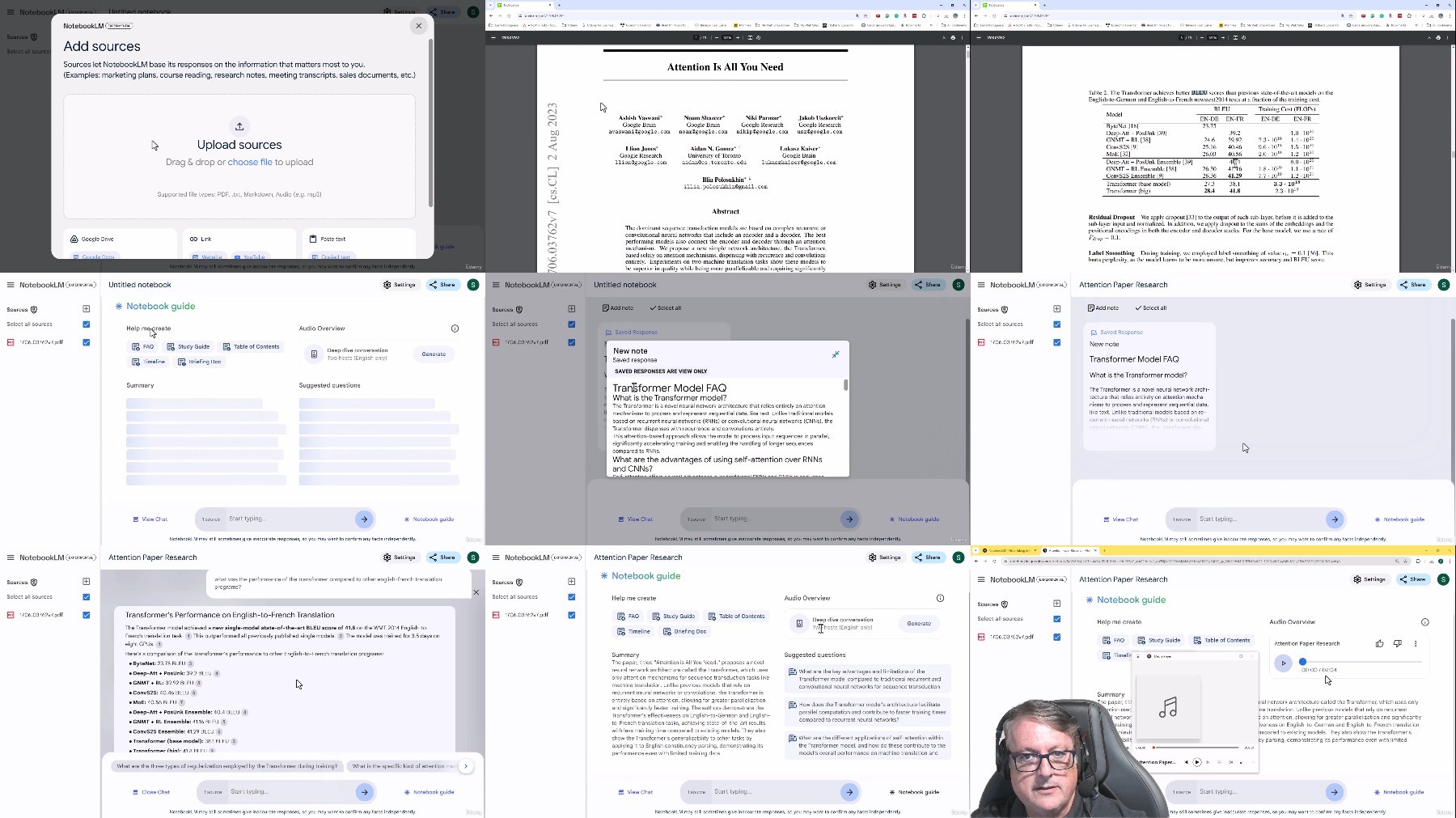Click Deep dive conversation icon in loading Untitled notebook
Screen dimensions: 1456x818
(314, 354)
